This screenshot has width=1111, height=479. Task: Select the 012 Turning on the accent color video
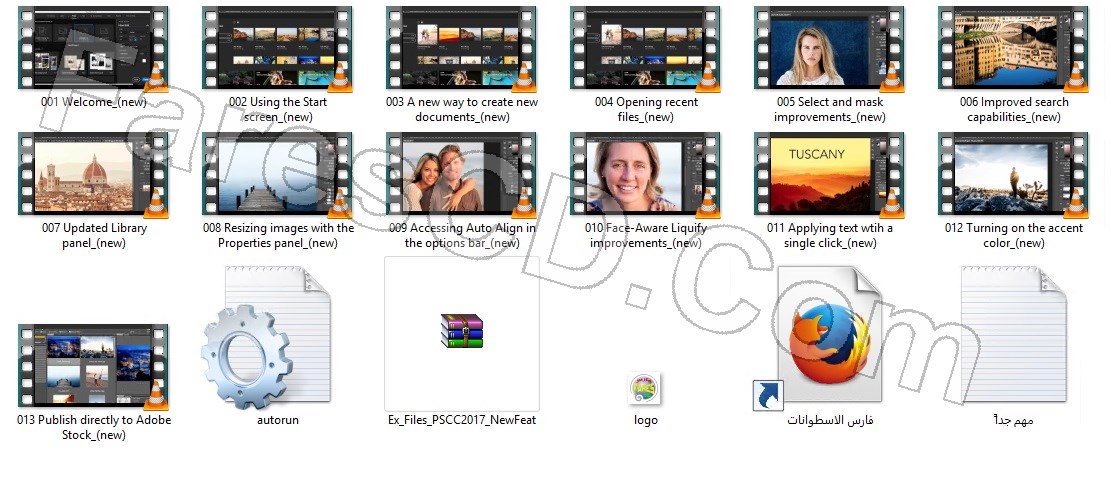pos(1014,174)
